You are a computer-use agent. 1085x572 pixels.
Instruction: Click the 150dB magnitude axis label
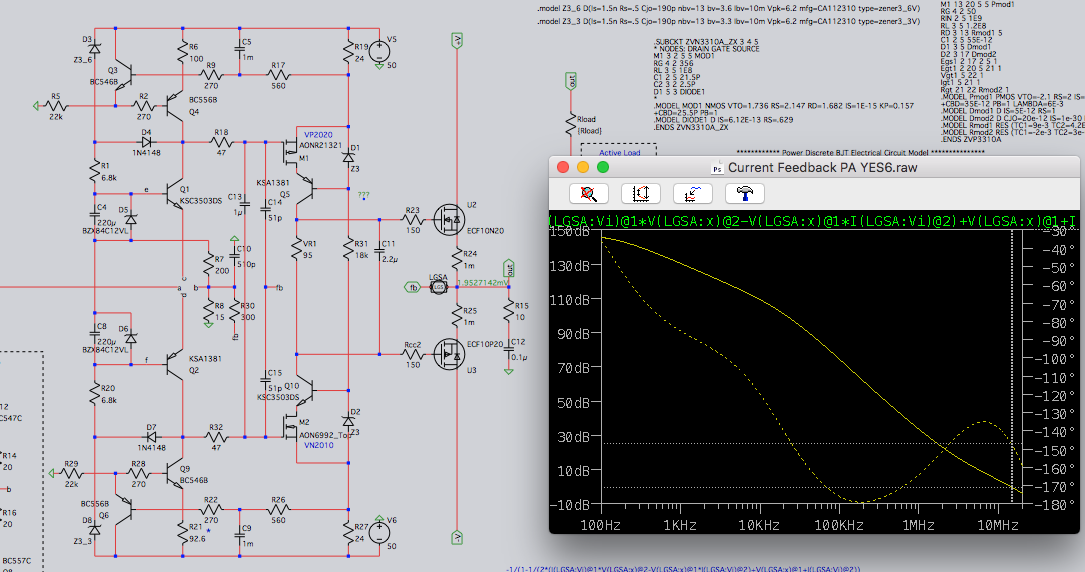point(571,232)
